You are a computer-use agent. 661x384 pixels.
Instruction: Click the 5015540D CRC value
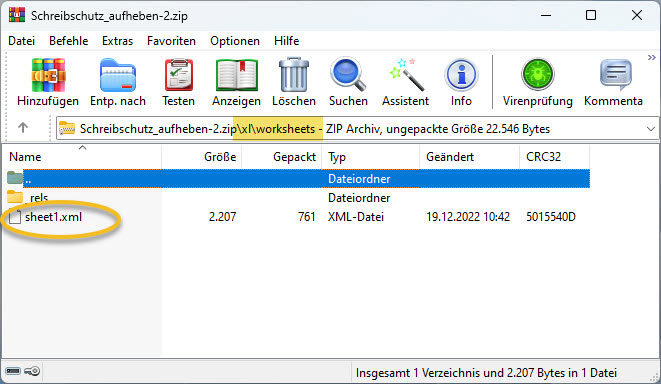click(x=551, y=217)
